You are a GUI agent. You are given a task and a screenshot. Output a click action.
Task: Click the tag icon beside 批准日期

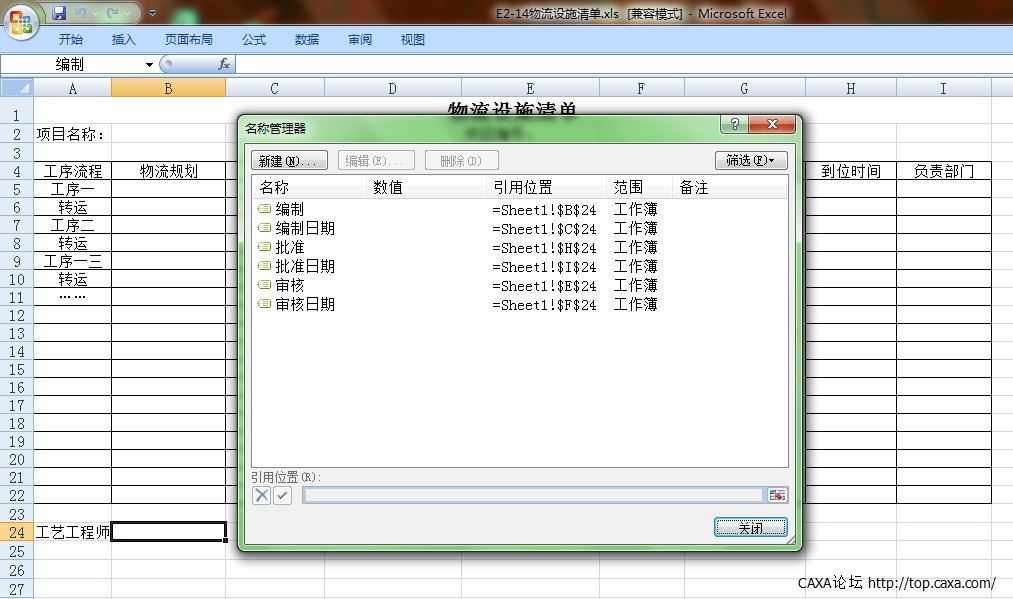coord(264,266)
